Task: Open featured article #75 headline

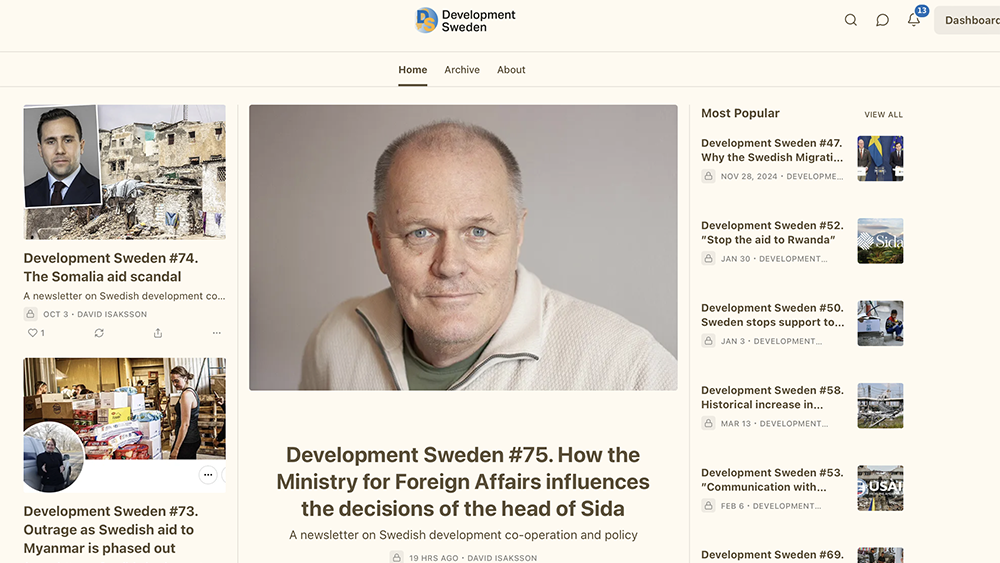Action: click(463, 482)
